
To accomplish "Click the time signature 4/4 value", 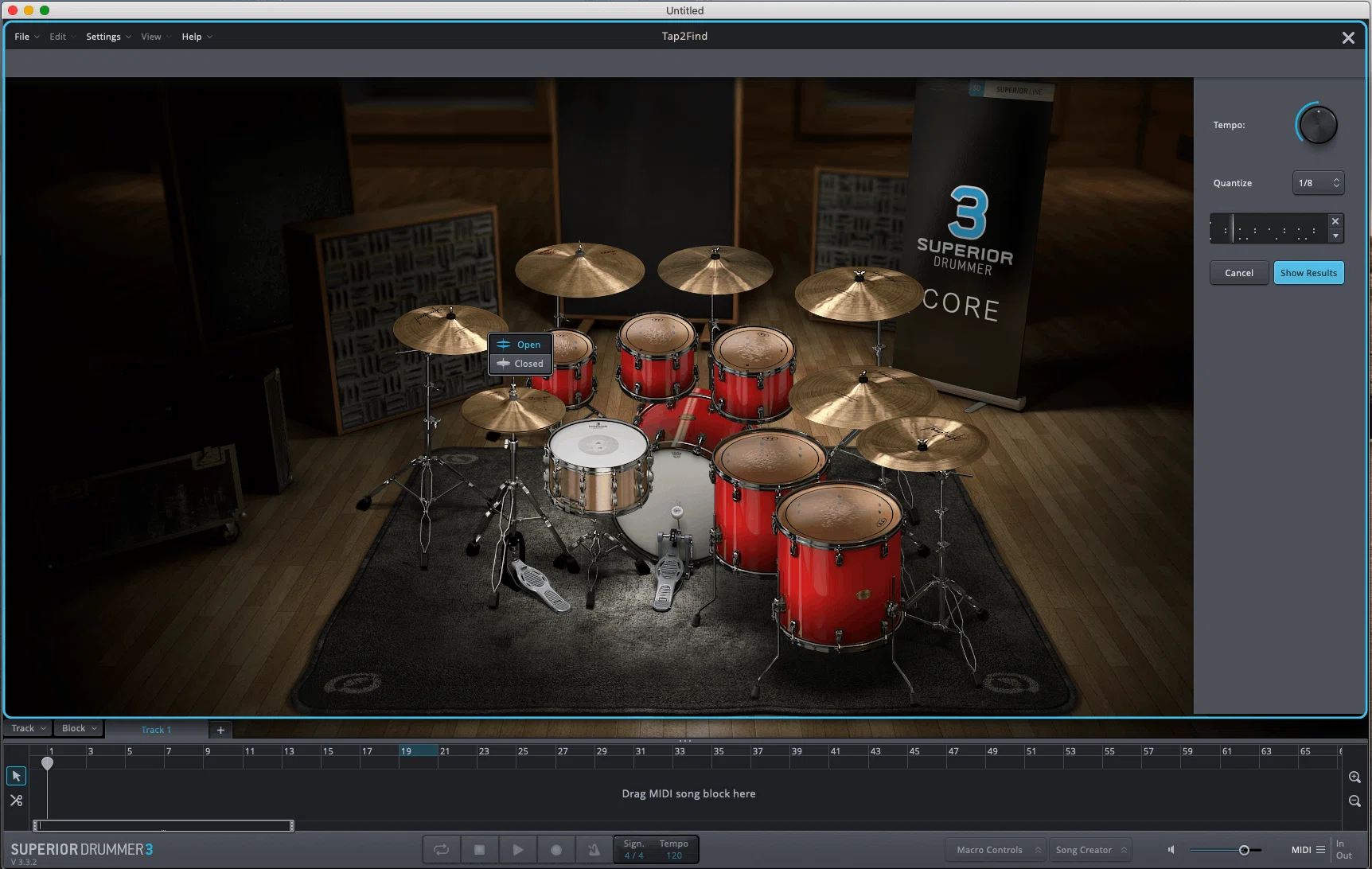I will 634,855.
